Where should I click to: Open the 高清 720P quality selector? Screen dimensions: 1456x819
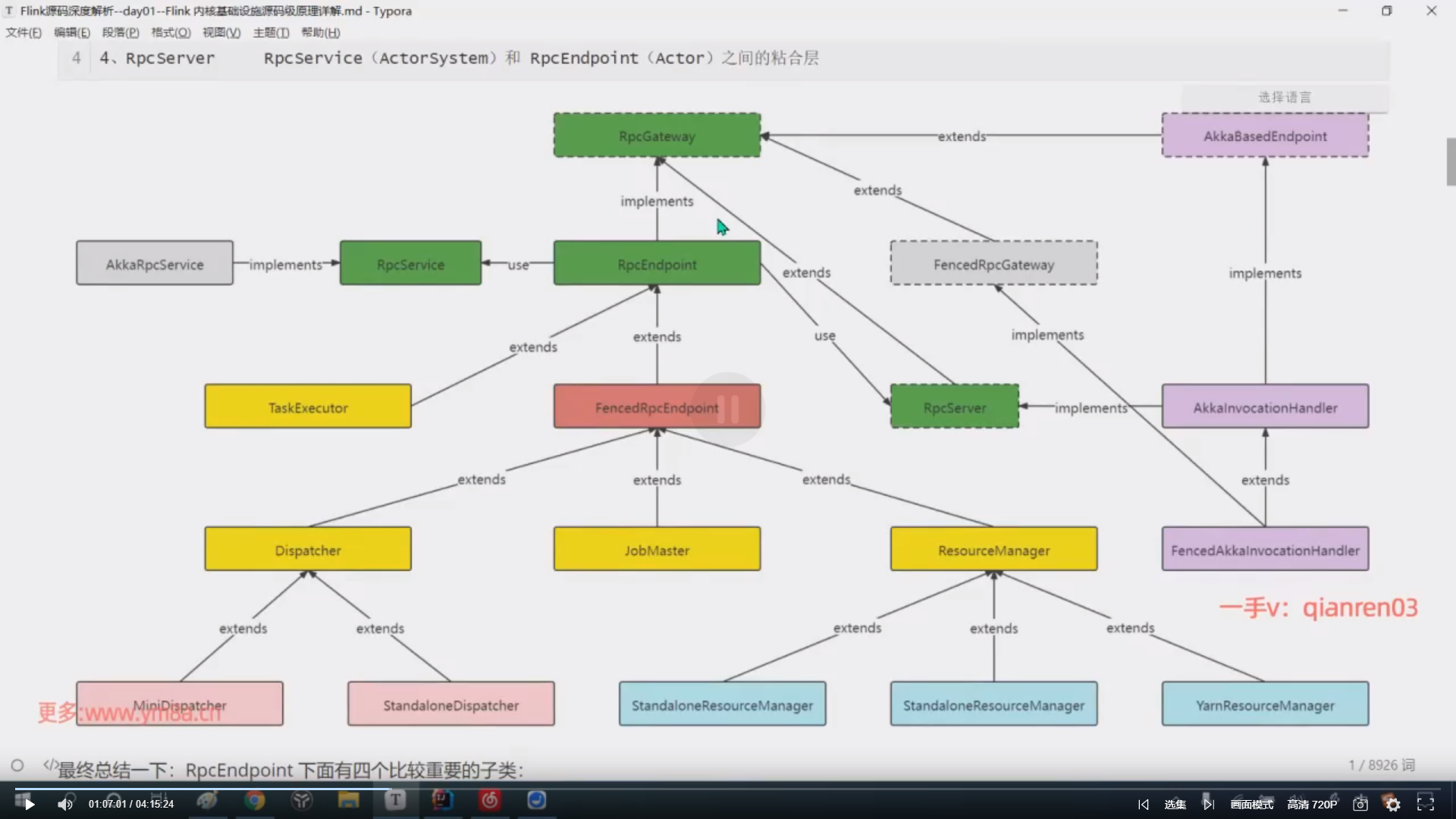point(1312,804)
